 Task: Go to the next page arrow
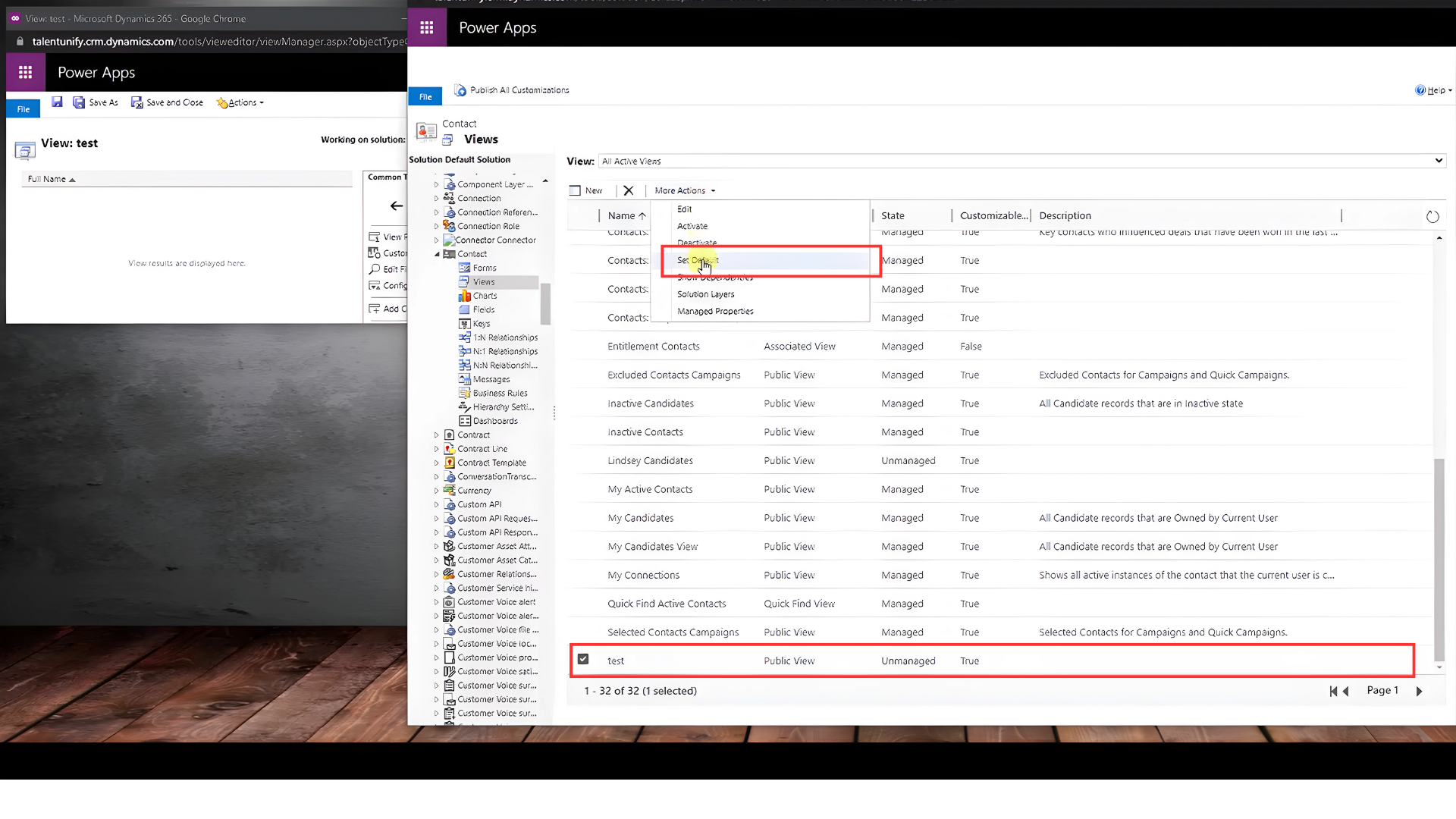click(x=1419, y=691)
